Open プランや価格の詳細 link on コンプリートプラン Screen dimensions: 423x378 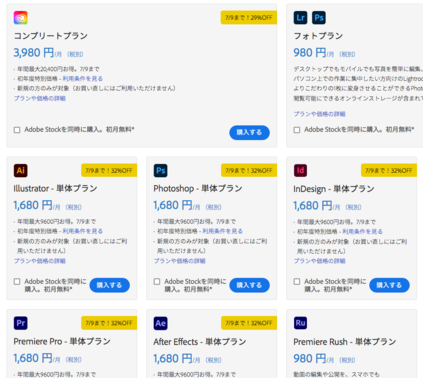click(x=40, y=98)
